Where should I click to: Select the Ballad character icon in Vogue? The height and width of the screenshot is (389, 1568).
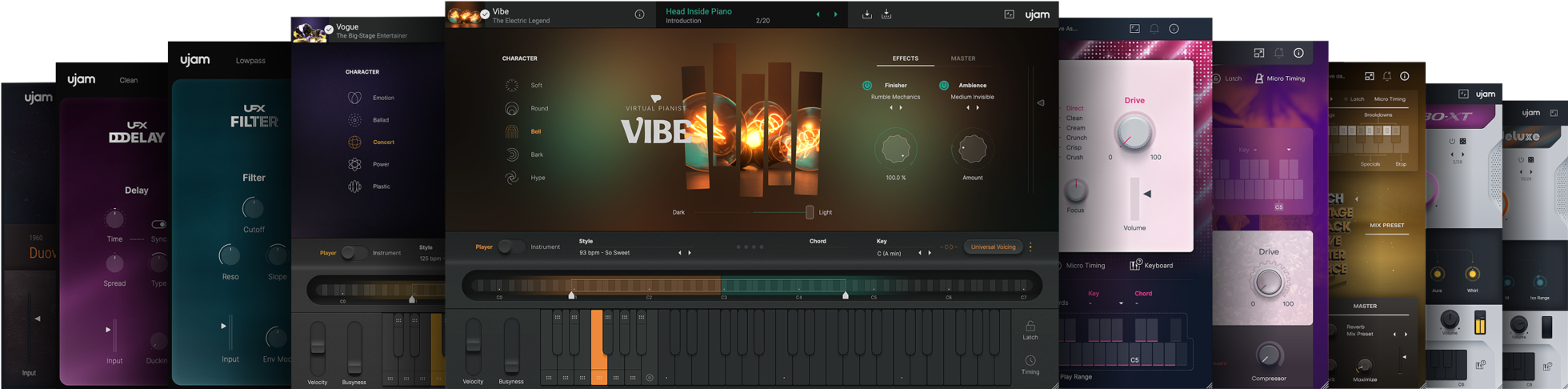point(354,120)
